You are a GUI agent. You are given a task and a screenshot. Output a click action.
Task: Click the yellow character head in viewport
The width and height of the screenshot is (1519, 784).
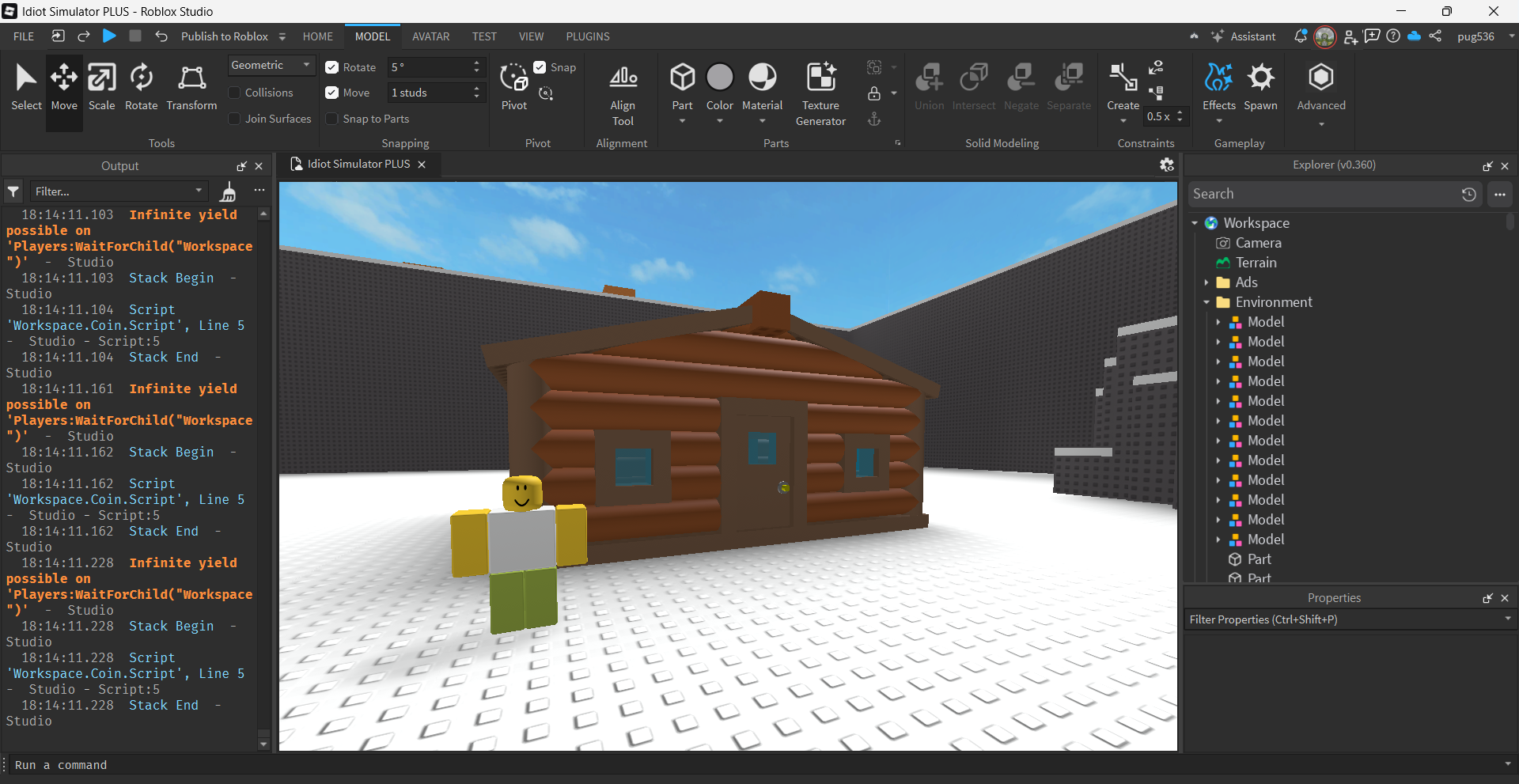click(x=521, y=493)
